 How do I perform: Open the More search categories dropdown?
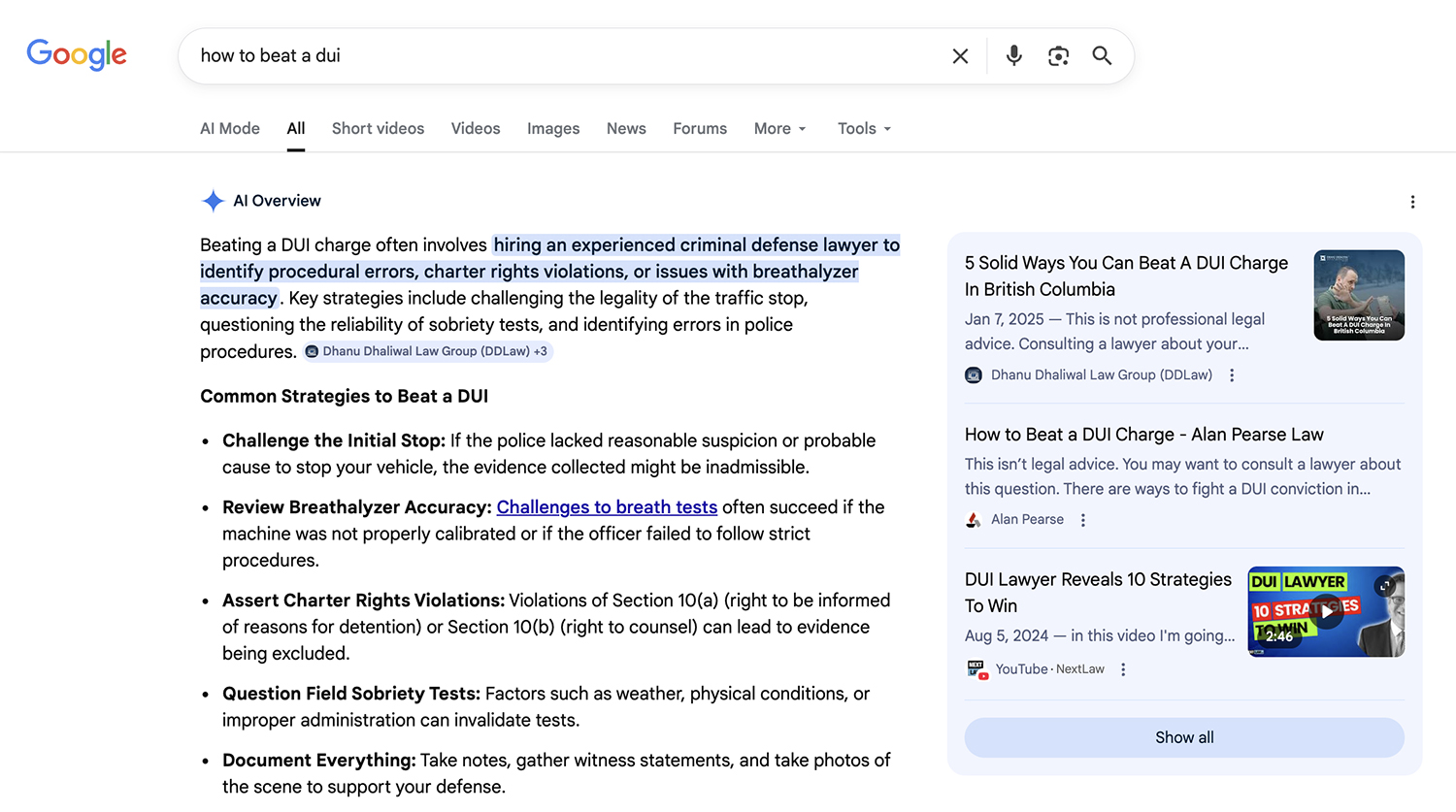click(x=779, y=128)
